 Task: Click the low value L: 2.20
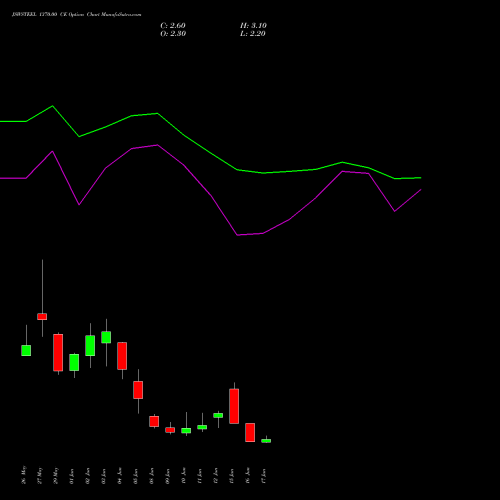pos(253,34)
